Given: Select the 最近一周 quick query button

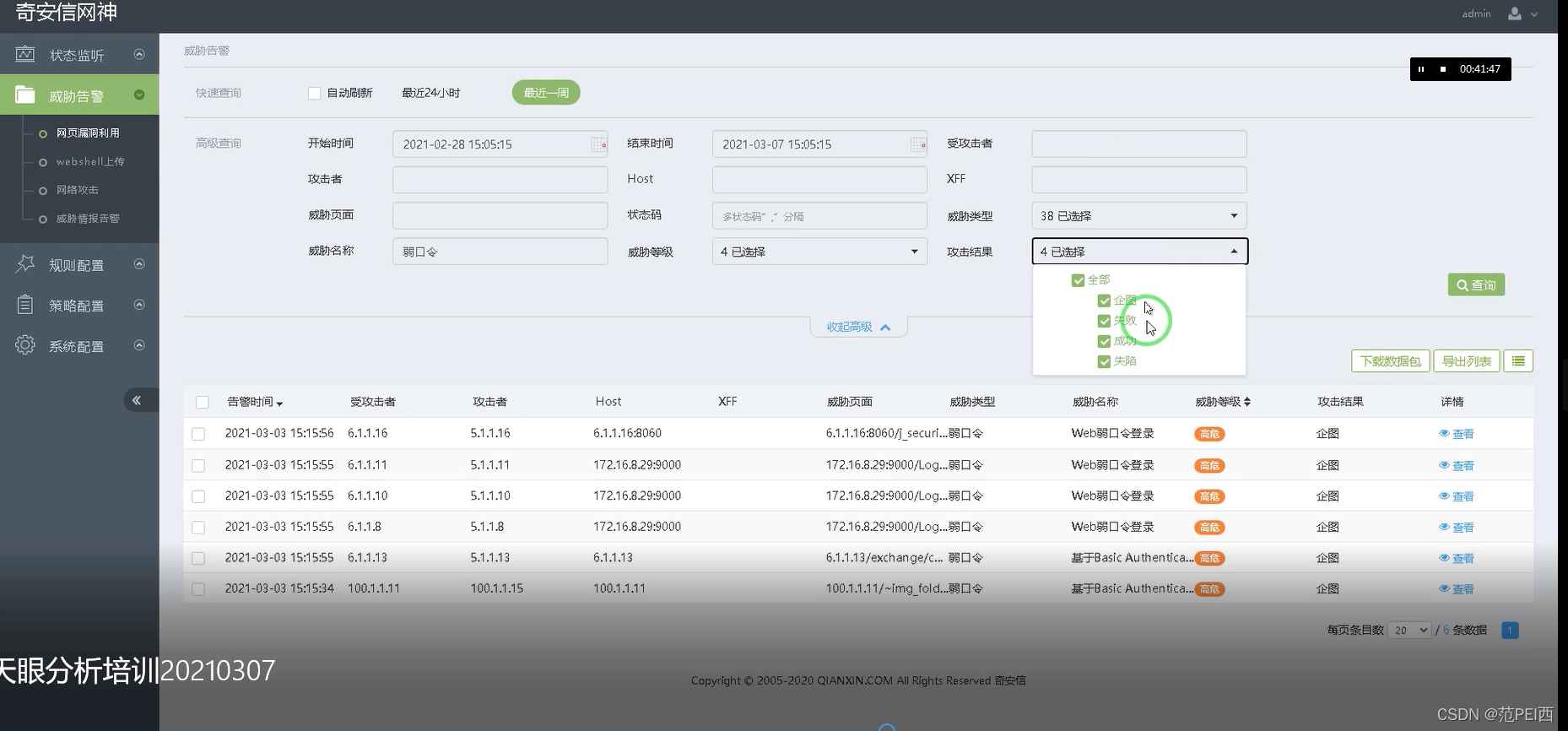Looking at the screenshot, I should tap(546, 93).
